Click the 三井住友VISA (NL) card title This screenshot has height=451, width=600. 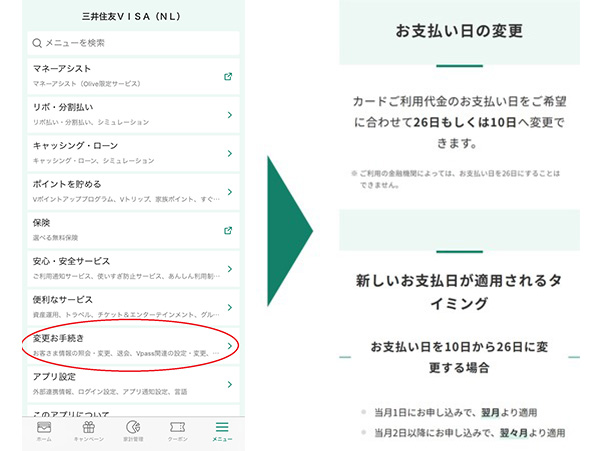(x=131, y=16)
